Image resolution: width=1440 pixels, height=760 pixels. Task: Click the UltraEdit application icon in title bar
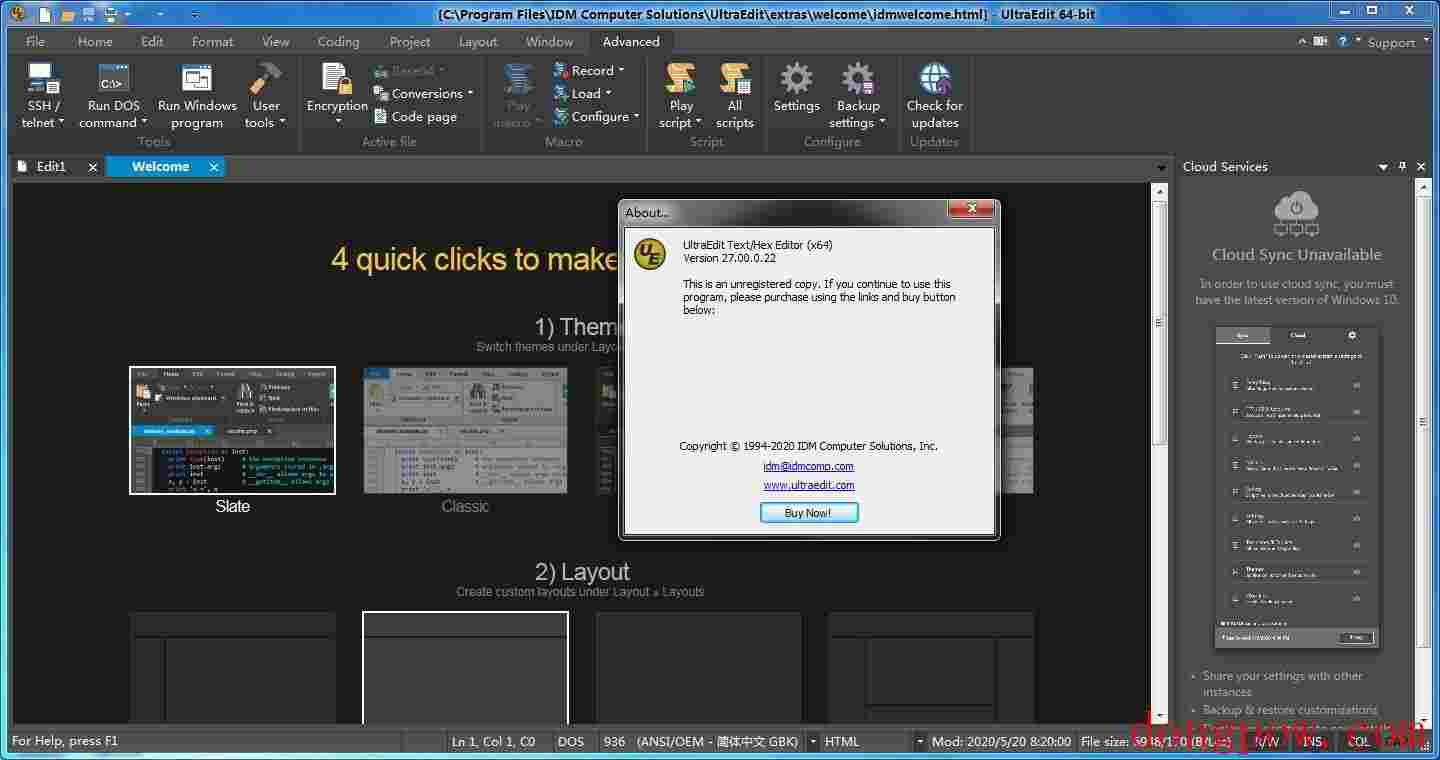(17, 14)
